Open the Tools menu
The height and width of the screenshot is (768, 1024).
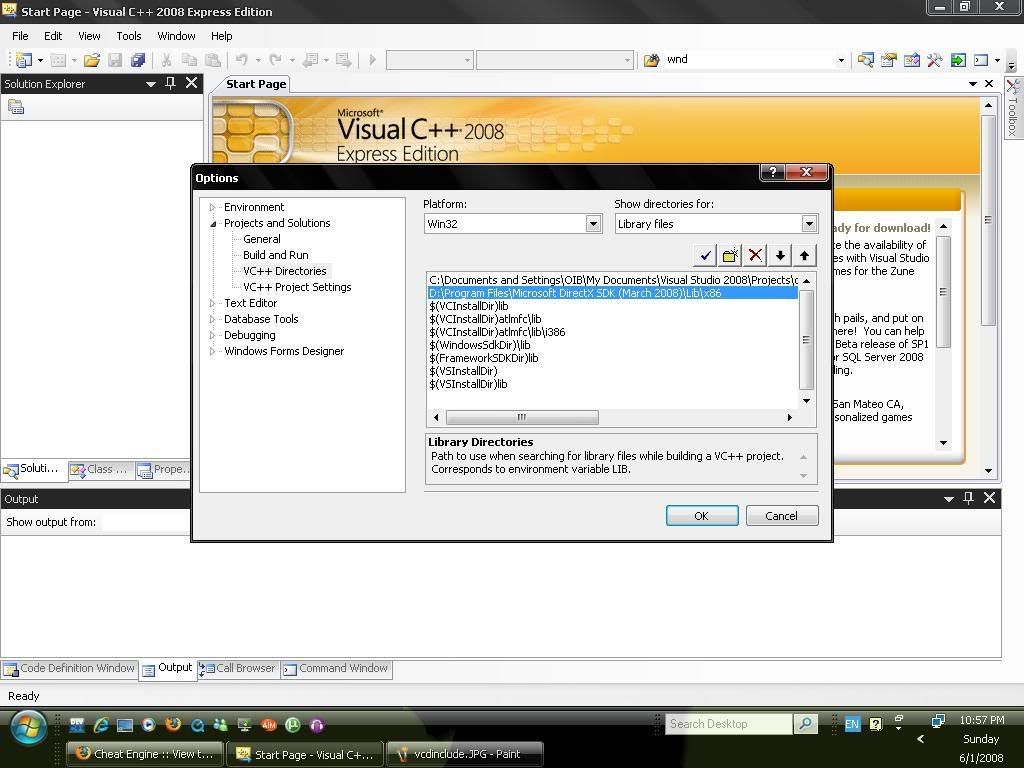click(129, 36)
